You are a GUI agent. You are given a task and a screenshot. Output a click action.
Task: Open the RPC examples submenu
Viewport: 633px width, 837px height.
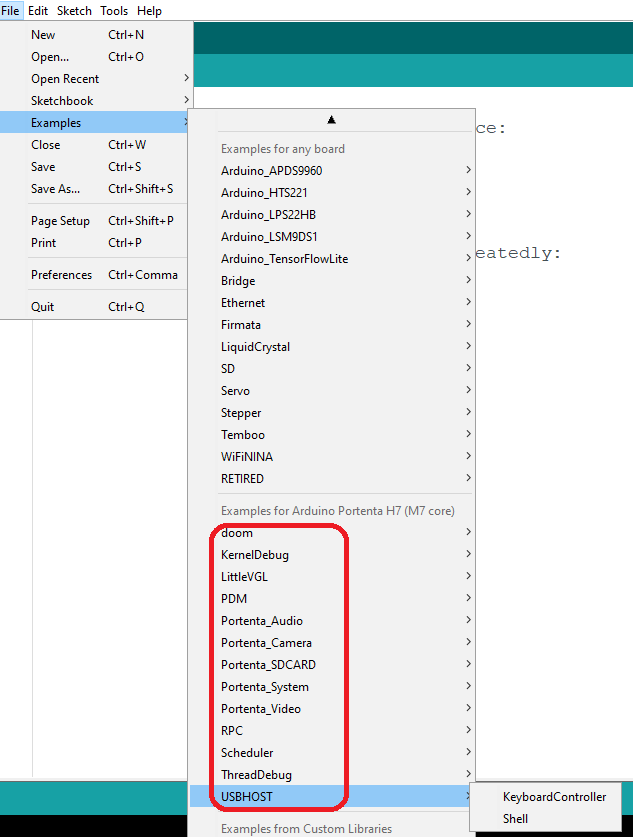point(332,730)
